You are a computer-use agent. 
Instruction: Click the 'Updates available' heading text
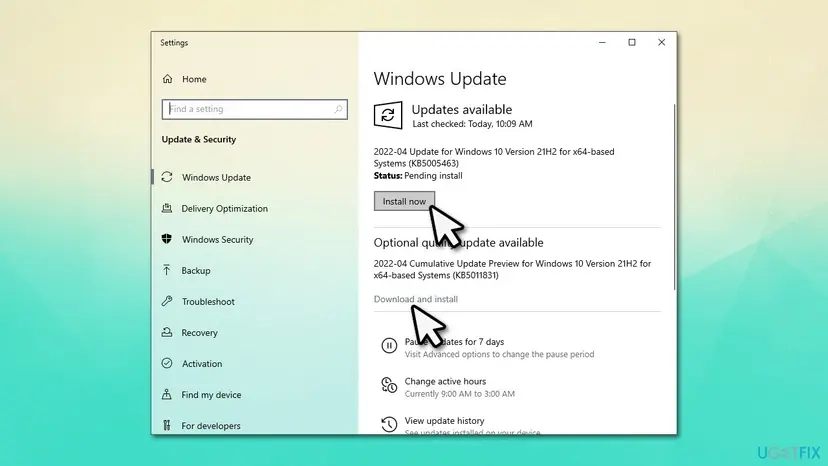click(462, 109)
